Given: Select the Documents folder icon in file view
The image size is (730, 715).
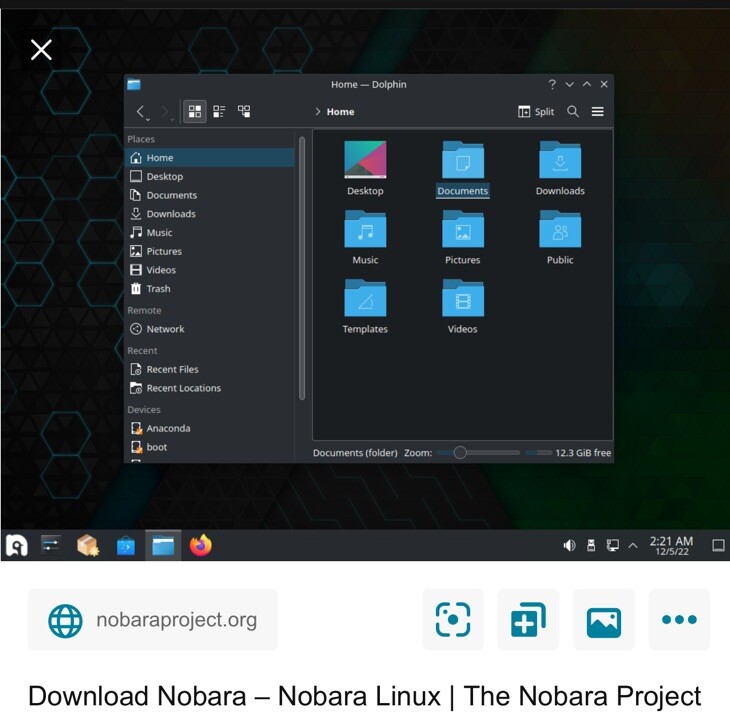Looking at the screenshot, I should click(463, 160).
